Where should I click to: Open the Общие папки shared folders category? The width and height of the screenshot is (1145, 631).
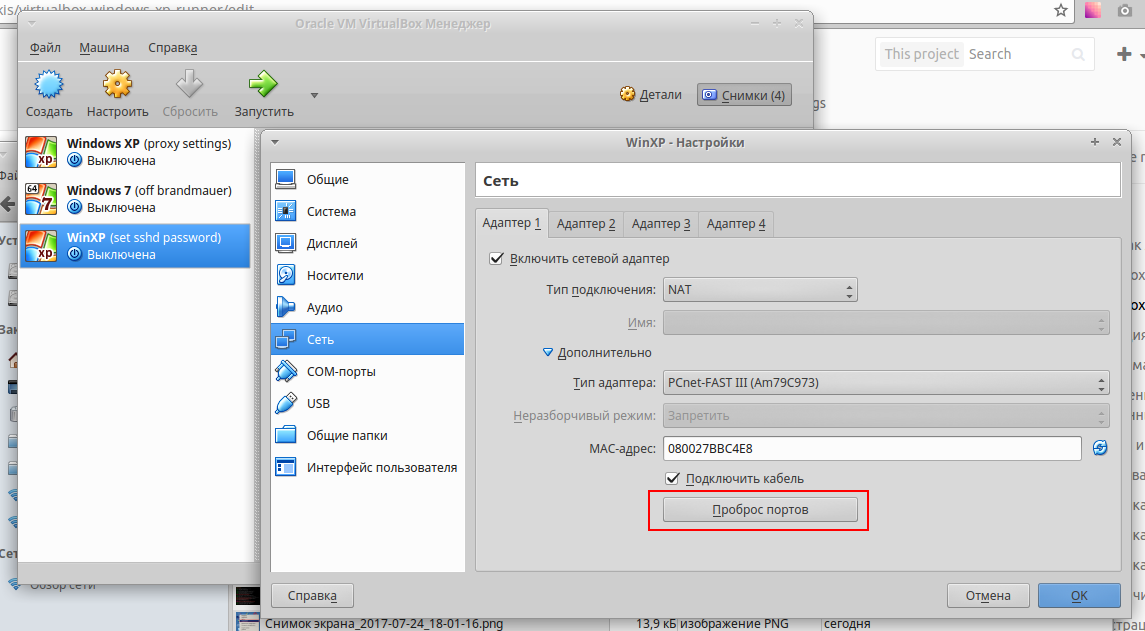[x=367, y=435]
